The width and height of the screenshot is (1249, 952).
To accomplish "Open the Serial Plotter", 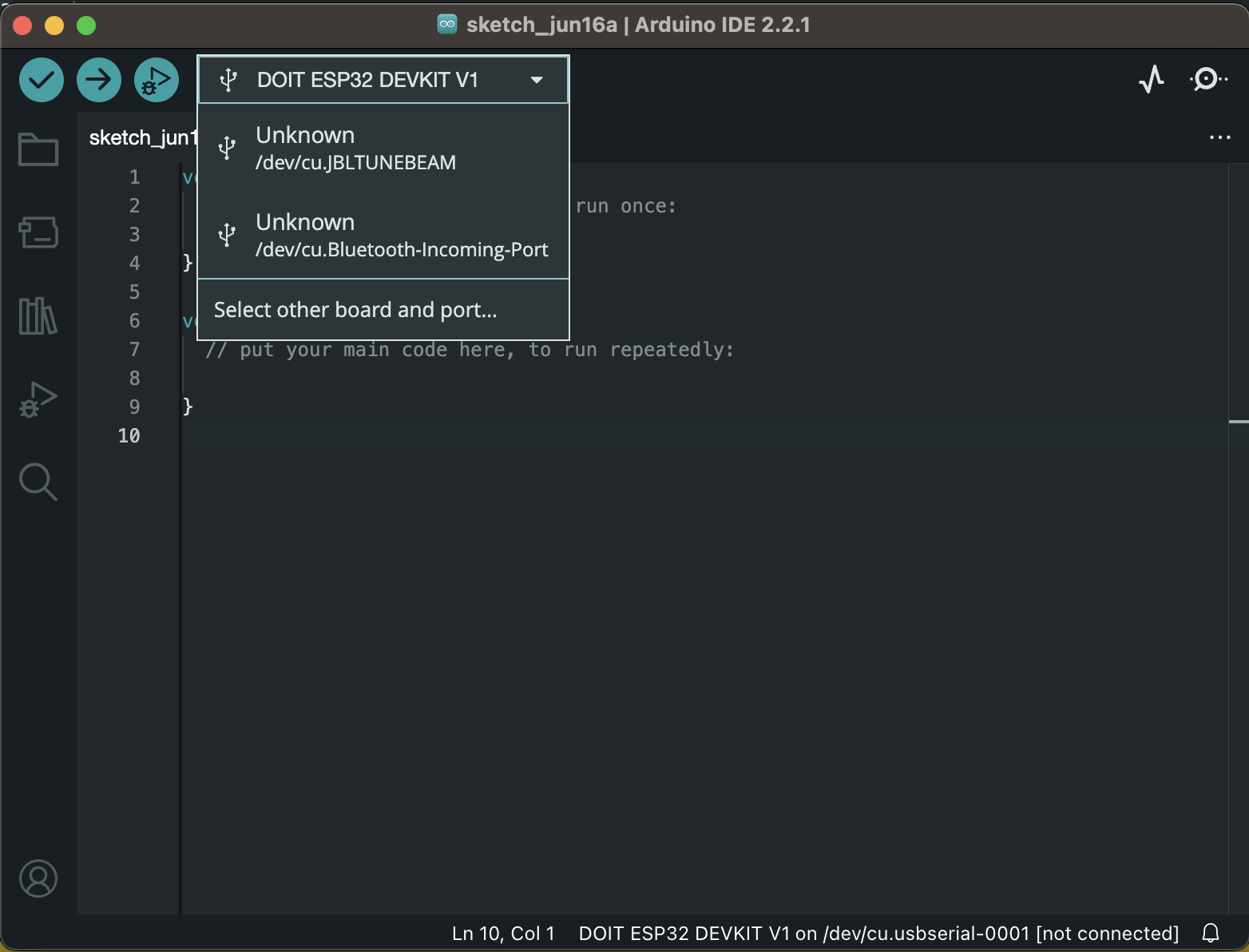I will point(1151,79).
